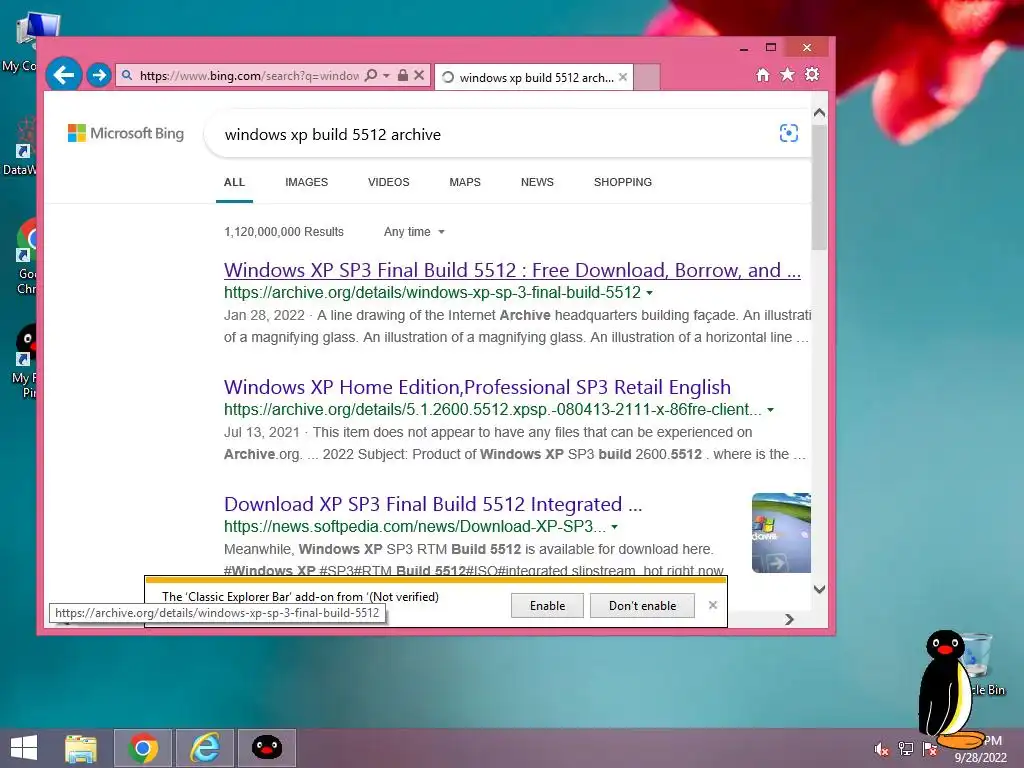Select the ALL results tab
The image size is (1024, 768).
(x=234, y=182)
